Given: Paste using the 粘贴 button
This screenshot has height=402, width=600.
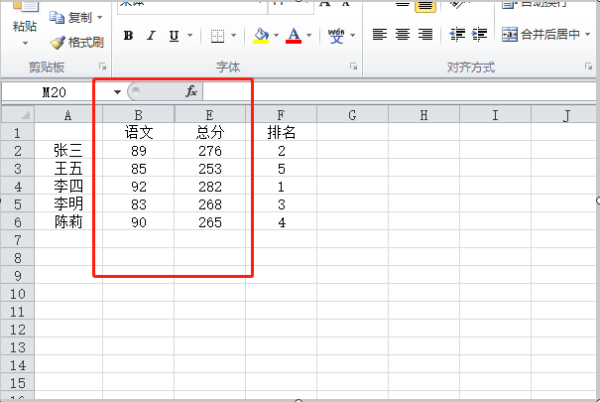Looking at the screenshot, I should [24, 17].
